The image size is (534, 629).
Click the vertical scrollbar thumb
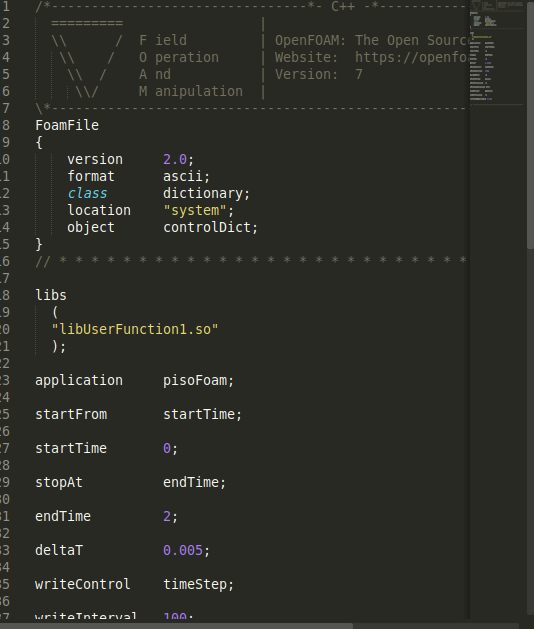point(530,124)
